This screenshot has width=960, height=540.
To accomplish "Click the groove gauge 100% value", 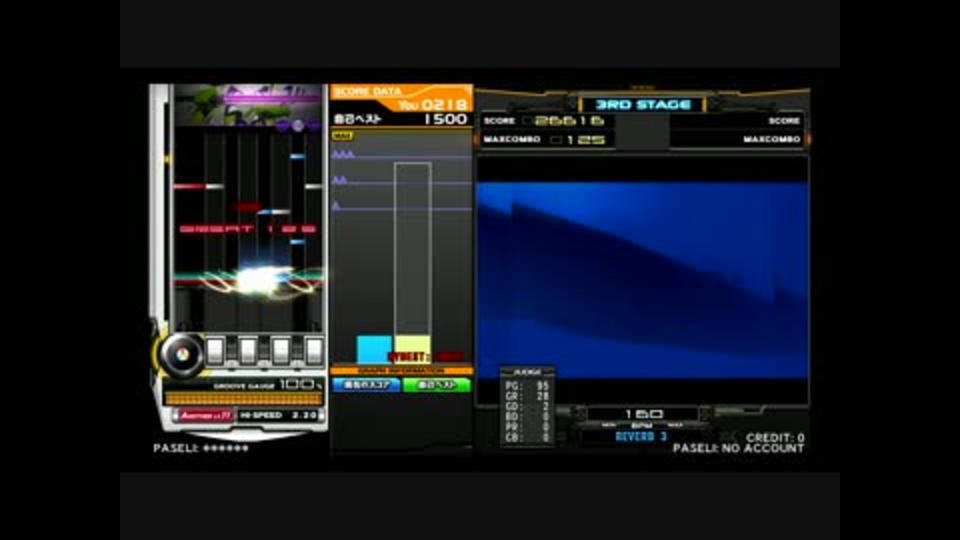I will (300, 384).
